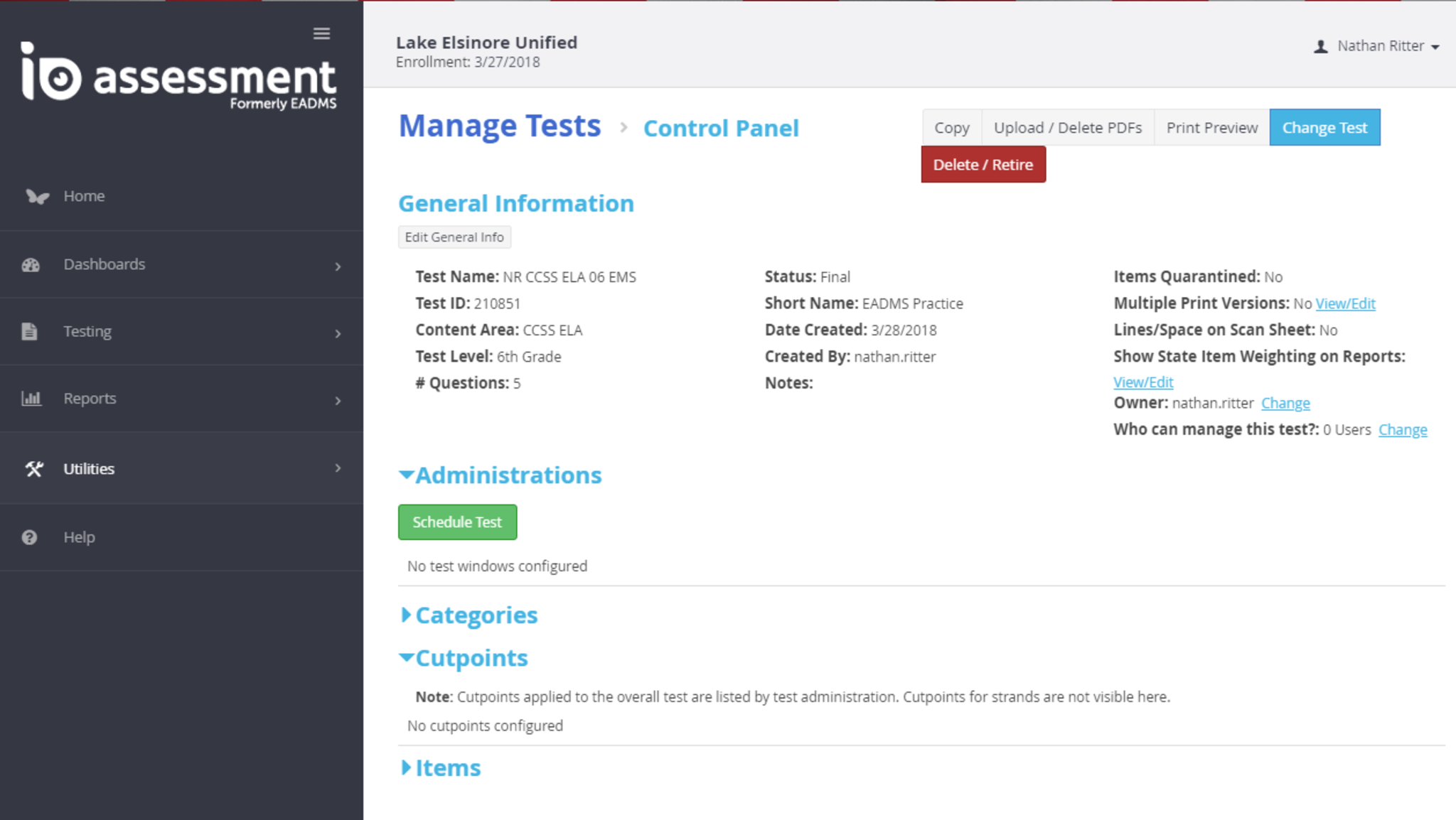This screenshot has height=820, width=1456.
Task: Open the Dashboards sidebar menu
Action: point(105,264)
